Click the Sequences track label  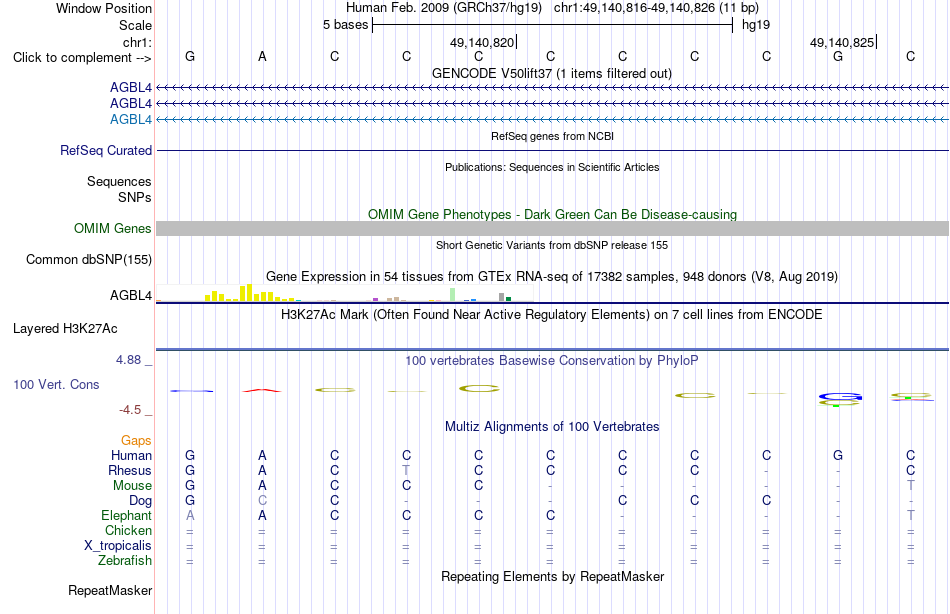point(119,181)
